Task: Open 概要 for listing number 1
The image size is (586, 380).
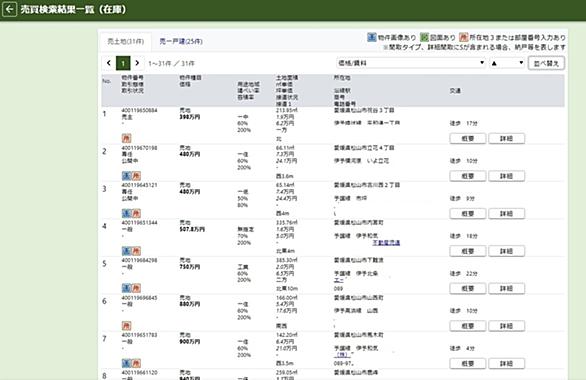Action: (468, 138)
